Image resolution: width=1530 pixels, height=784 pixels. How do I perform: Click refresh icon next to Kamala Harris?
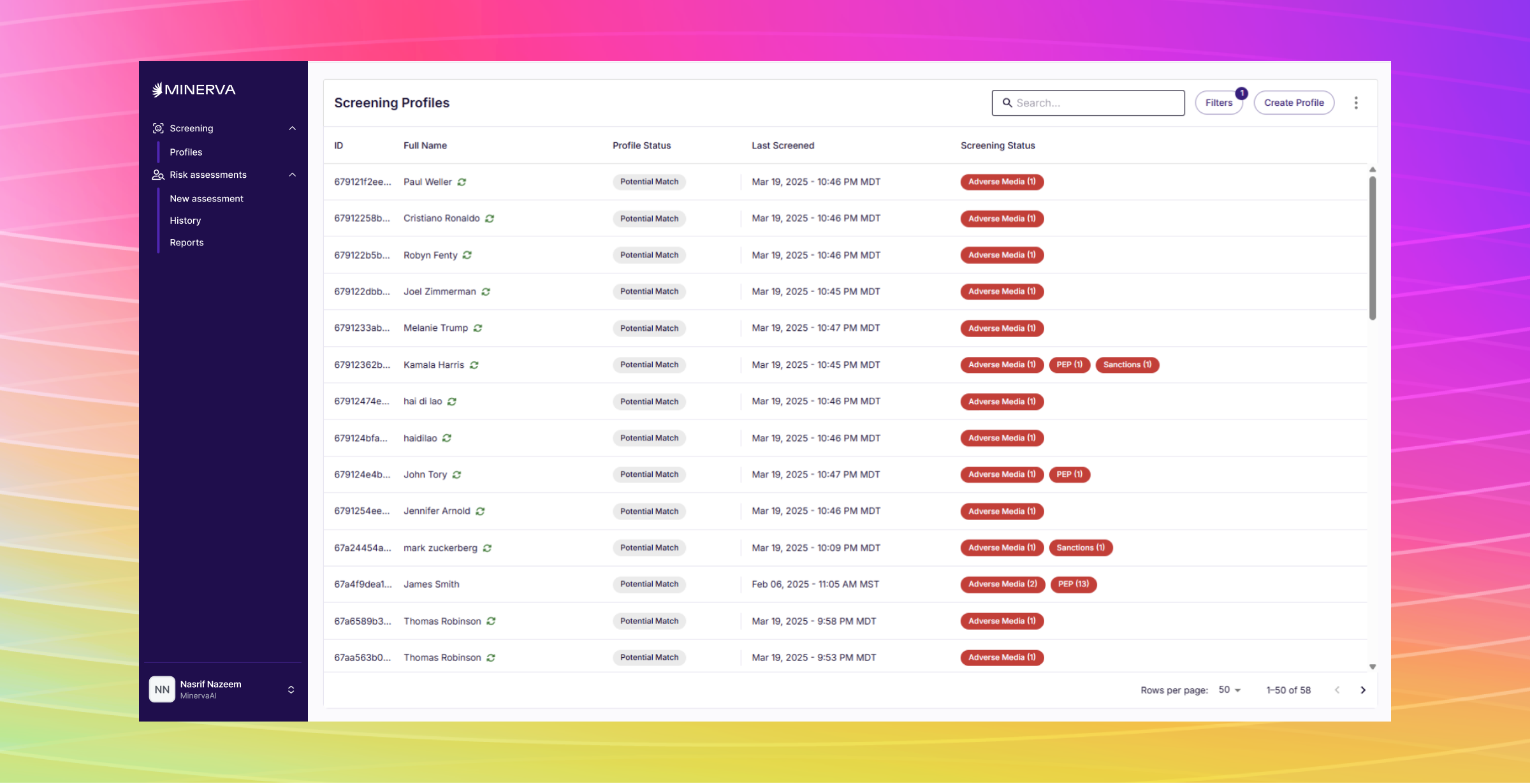click(474, 365)
